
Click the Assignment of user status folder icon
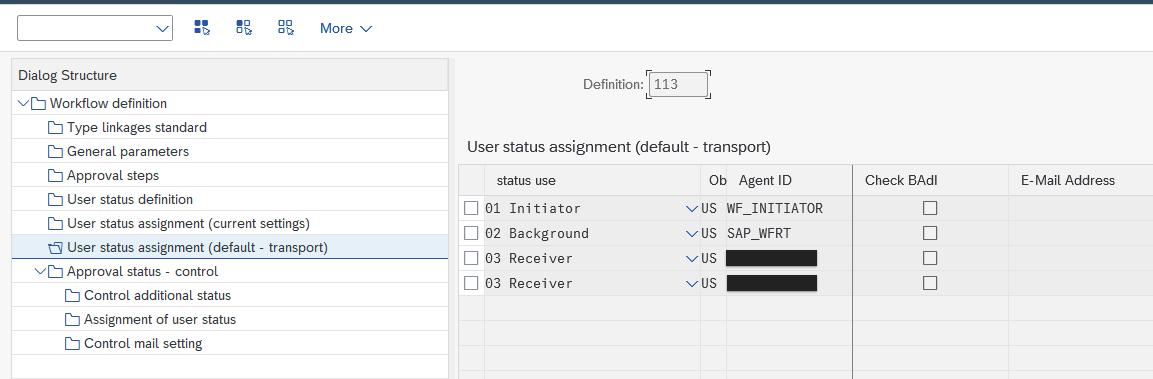[72, 319]
